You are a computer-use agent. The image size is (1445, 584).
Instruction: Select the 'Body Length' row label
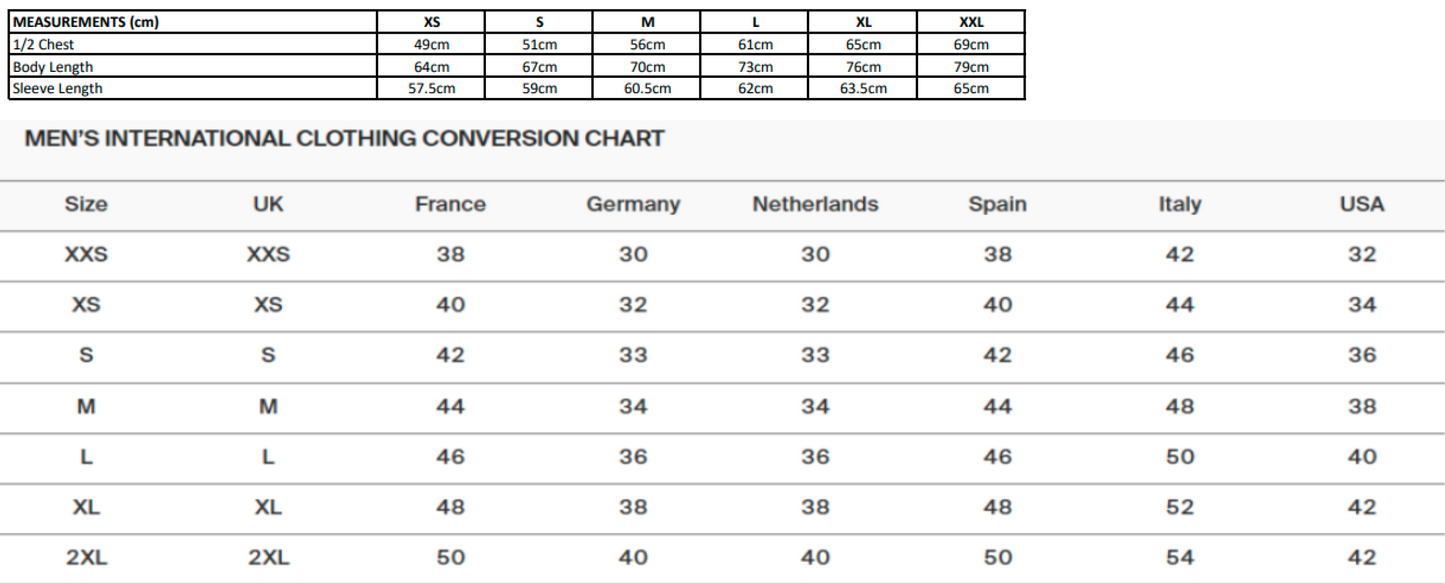(x=53, y=67)
